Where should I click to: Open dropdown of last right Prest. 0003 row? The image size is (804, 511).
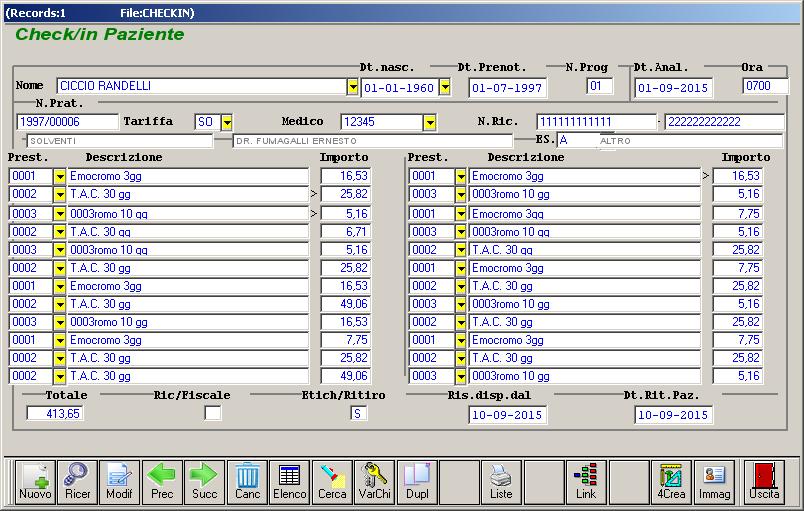tap(460, 376)
